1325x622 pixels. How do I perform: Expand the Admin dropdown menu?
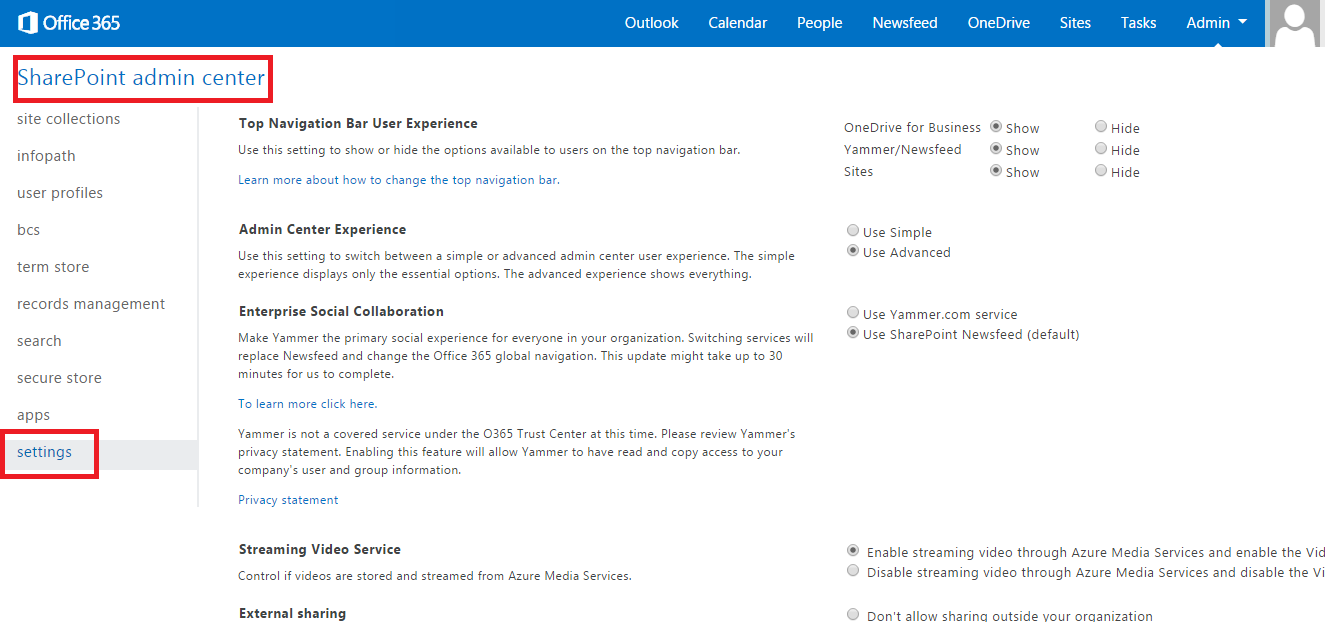pyautogui.click(x=1216, y=23)
